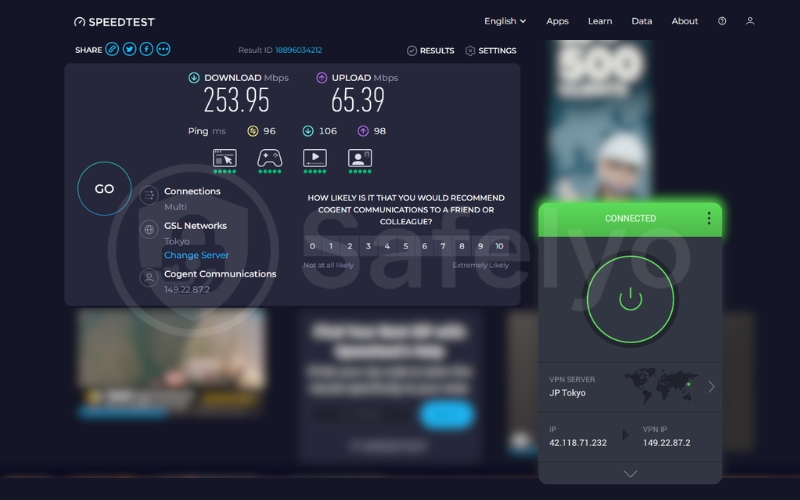Screen dimensions: 800x500
Task: Click the VPN world map
Action: [x=662, y=385]
